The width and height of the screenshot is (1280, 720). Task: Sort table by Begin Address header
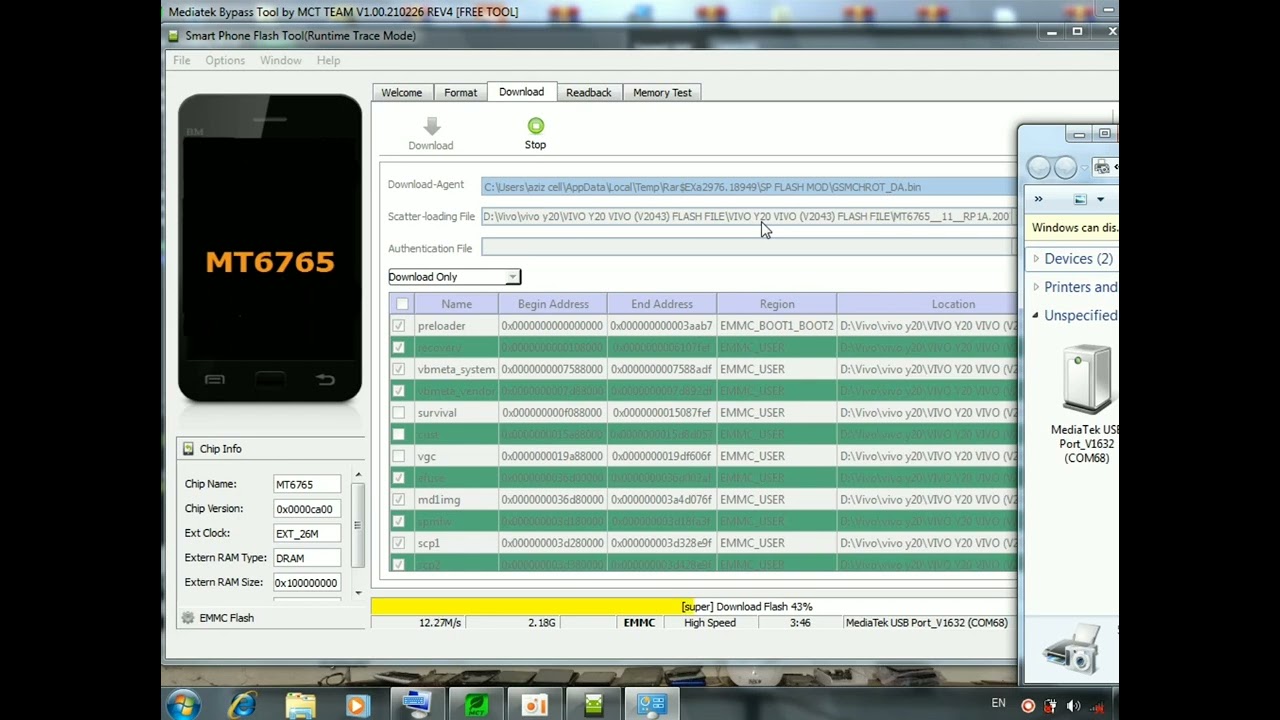[553, 304]
